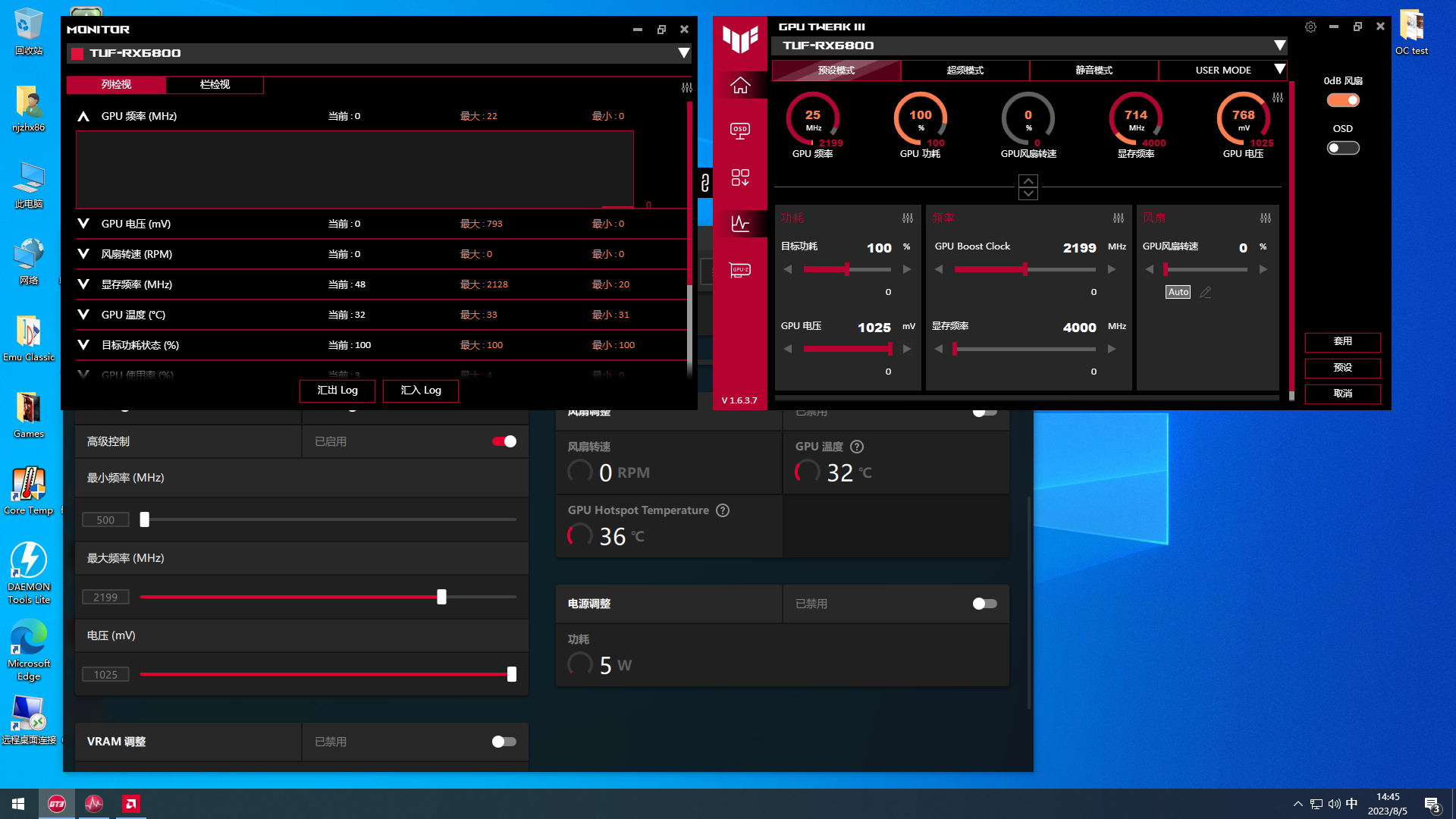Viewport: 1456px width, 819px height.
Task: Open Monitor list settings sliders icon
Action: [687, 88]
